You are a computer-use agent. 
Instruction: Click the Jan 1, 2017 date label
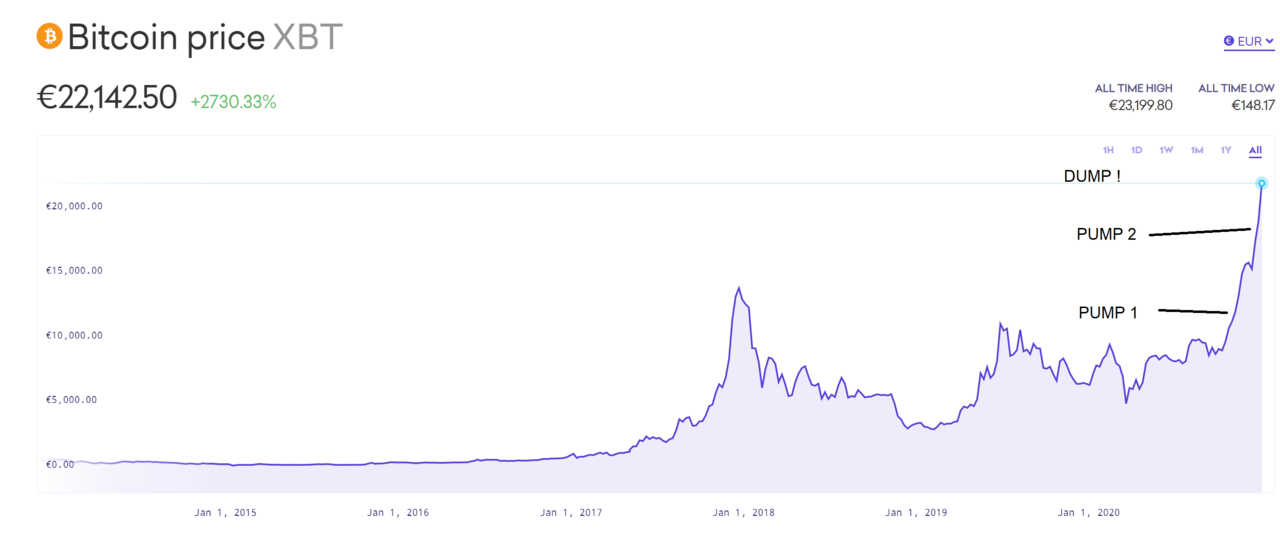coord(571,513)
